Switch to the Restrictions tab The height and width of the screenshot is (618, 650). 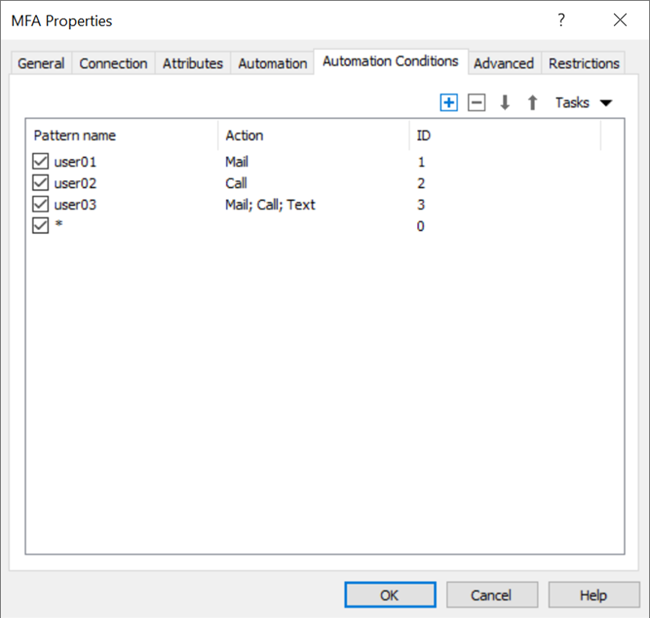coord(584,63)
